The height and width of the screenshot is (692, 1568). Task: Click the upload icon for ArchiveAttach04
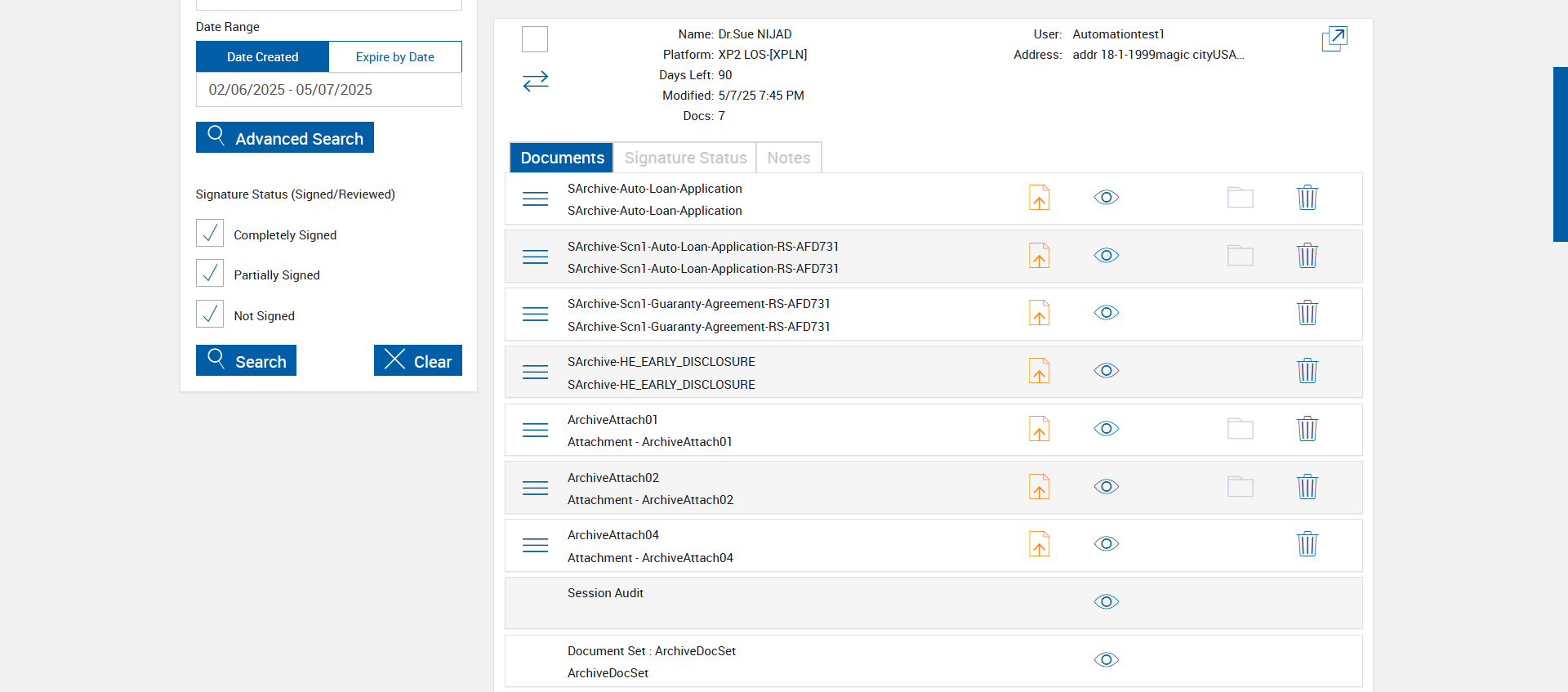(x=1039, y=544)
